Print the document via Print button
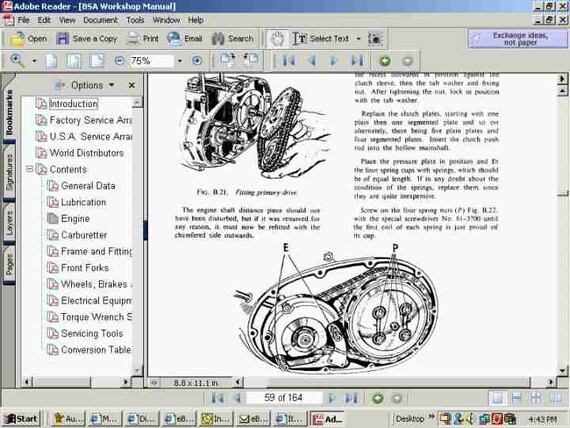Screen dimensions: 570x428 (142, 39)
